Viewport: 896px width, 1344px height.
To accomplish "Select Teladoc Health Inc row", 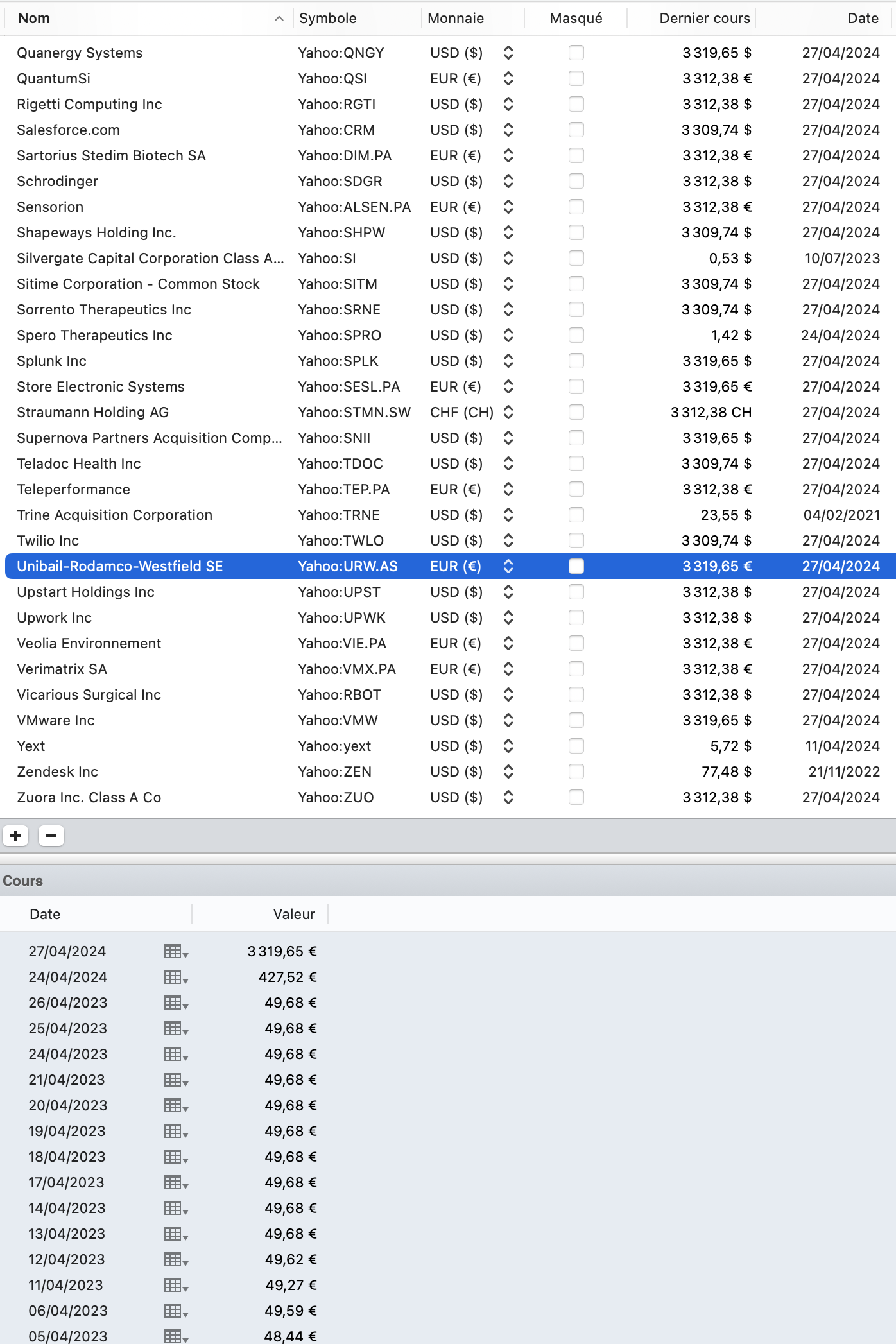I will point(448,463).
